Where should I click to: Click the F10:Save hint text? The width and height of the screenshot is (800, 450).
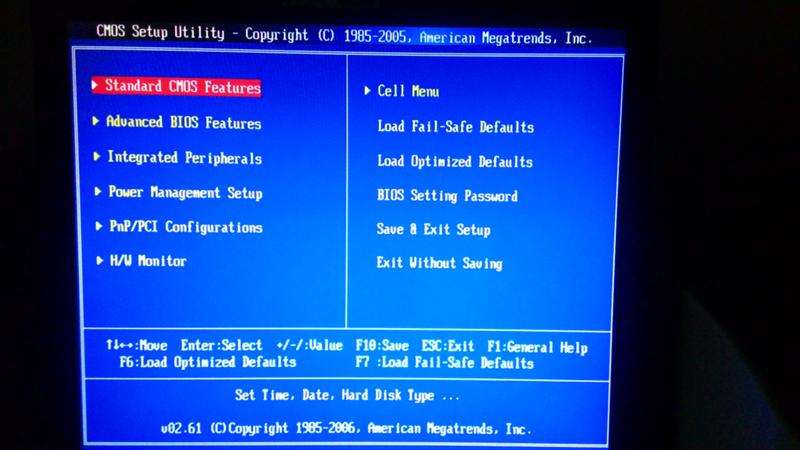(382, 346)
